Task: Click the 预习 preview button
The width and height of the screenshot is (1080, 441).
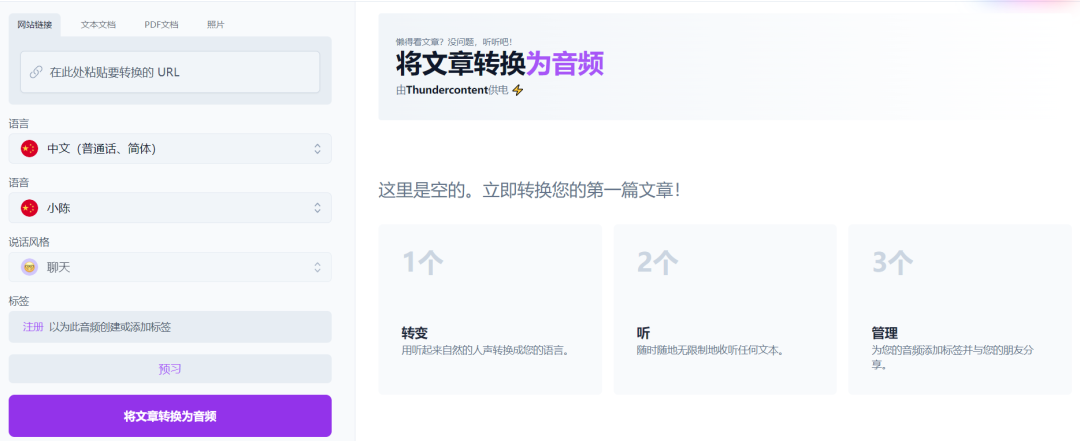Action: tap(170, 369)
